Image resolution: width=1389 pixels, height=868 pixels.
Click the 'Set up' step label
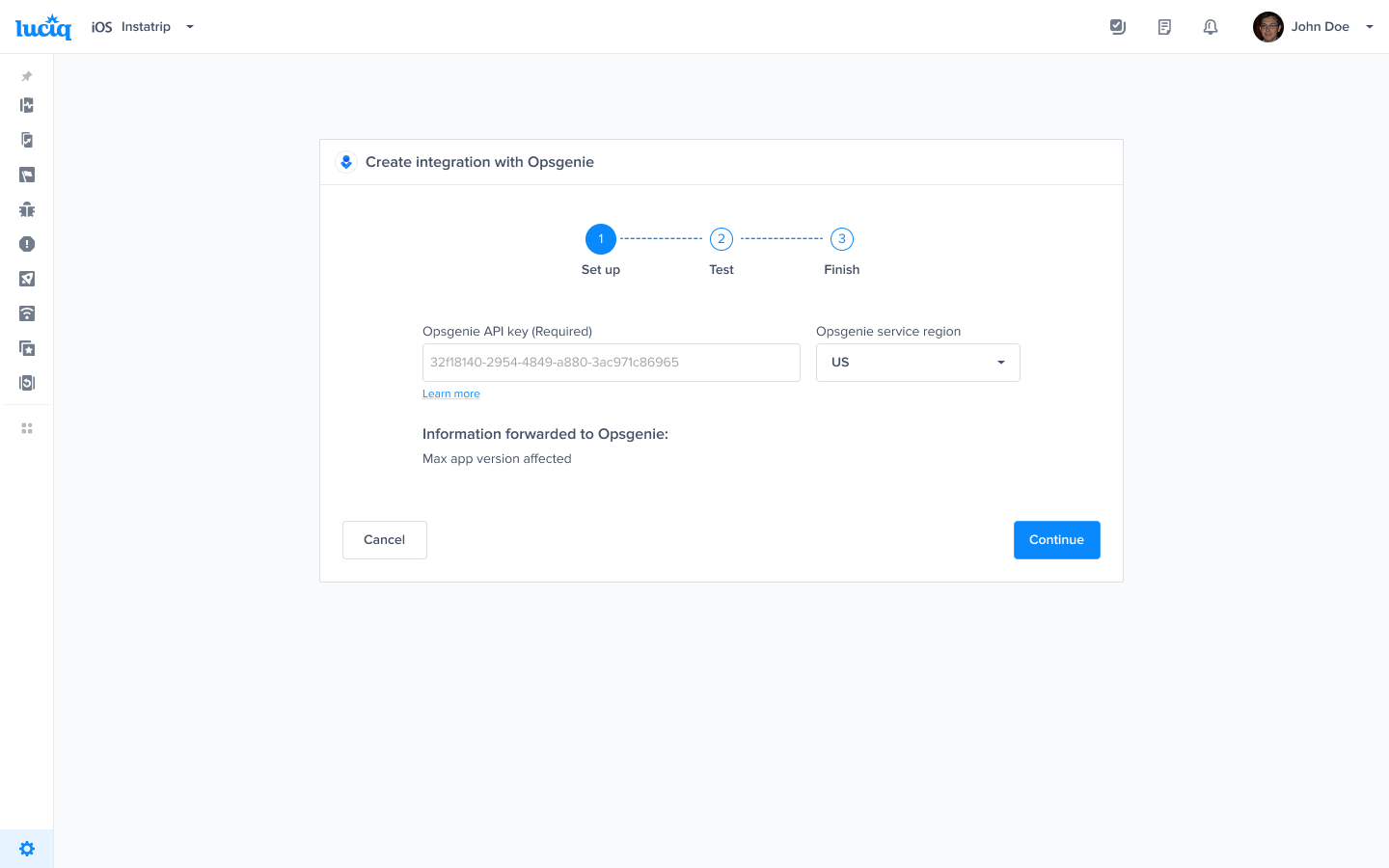click(x=601, y=270)
